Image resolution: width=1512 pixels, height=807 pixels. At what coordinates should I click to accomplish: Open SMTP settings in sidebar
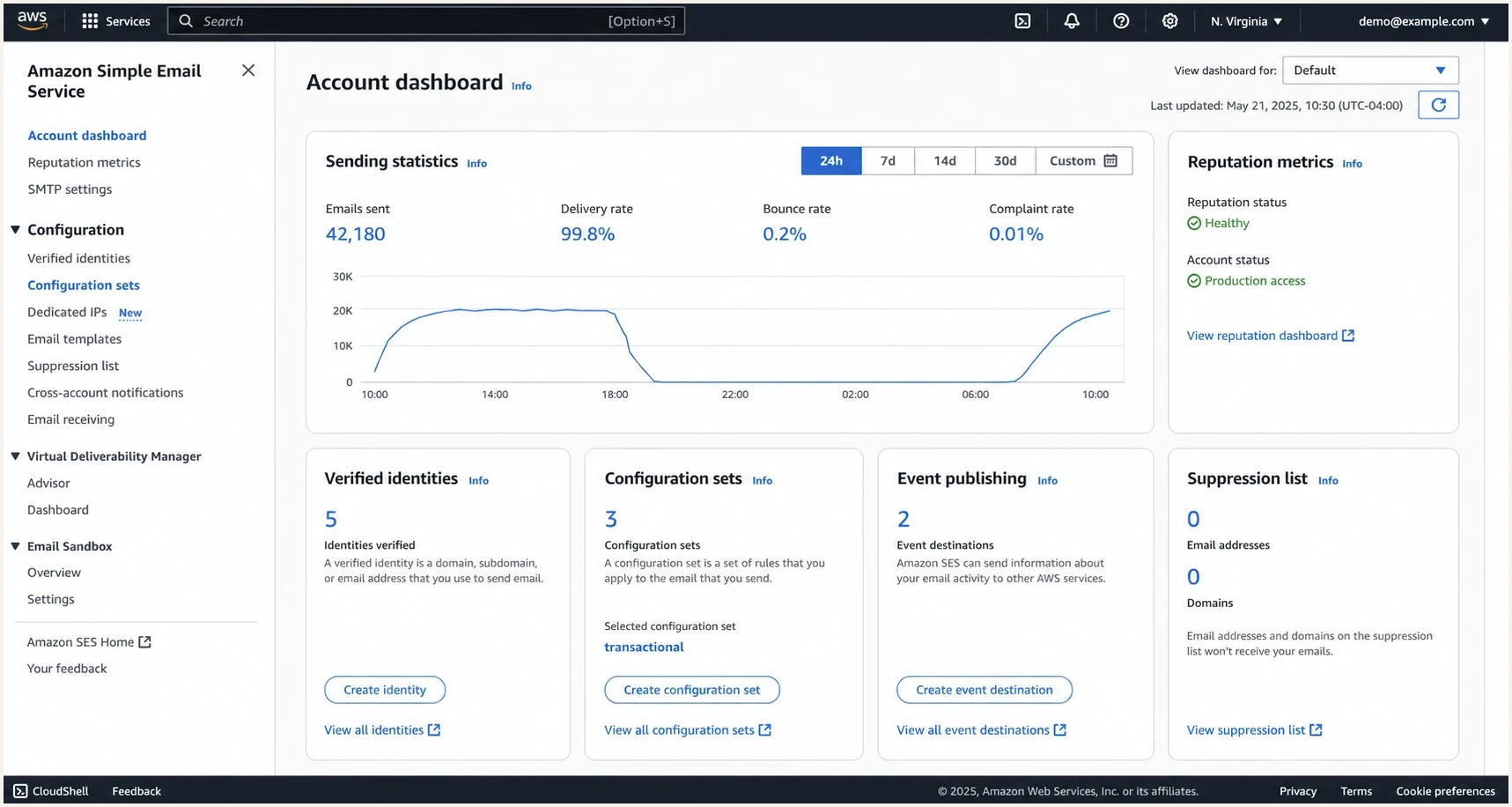70,189
